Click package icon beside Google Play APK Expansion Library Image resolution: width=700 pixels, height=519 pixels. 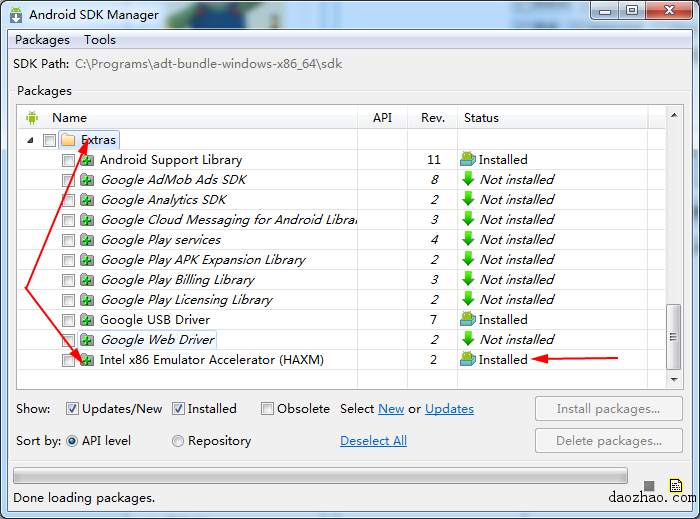point(87,260)
